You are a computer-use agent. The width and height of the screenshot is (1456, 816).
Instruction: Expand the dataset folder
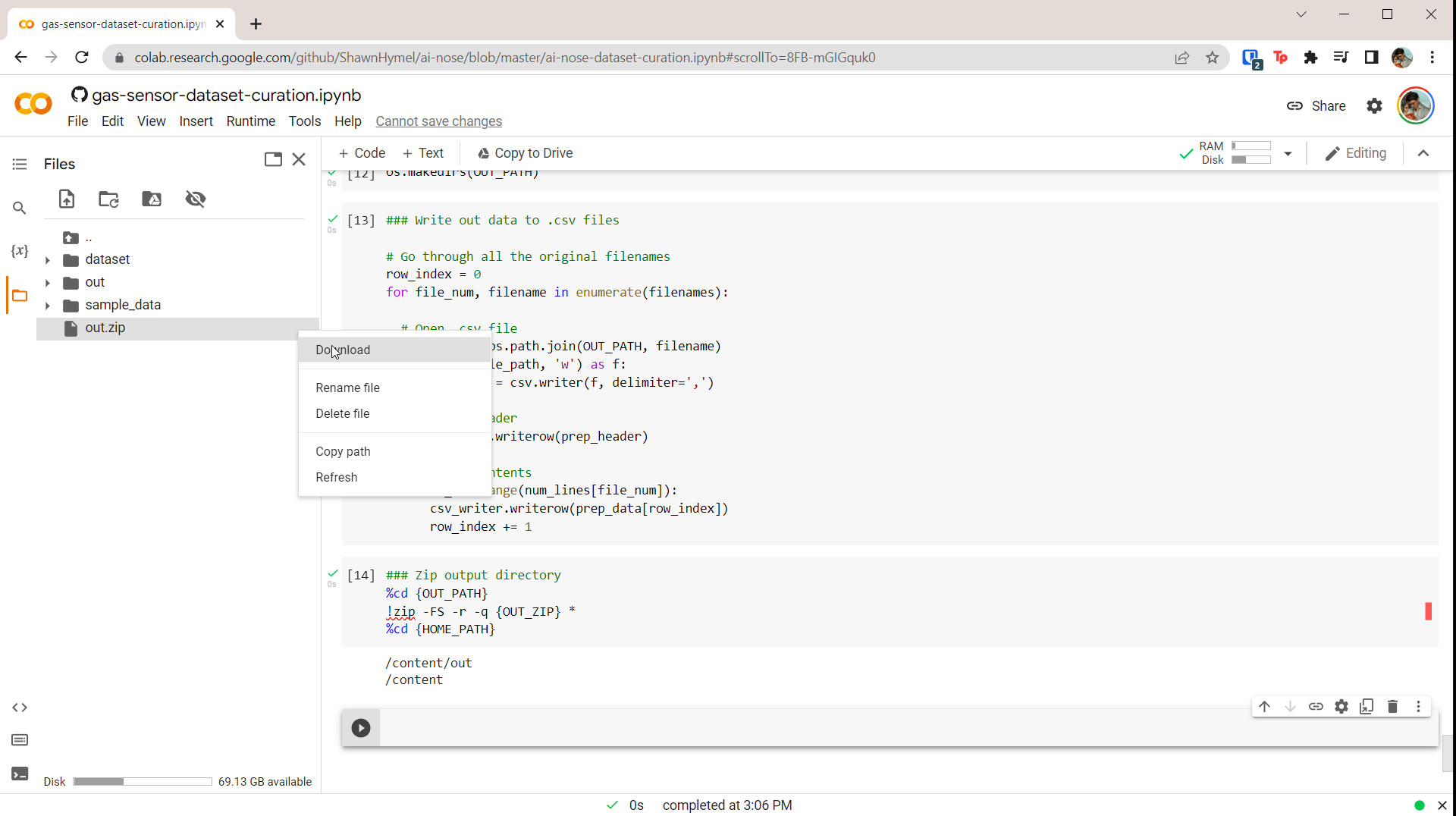(48, 260)
